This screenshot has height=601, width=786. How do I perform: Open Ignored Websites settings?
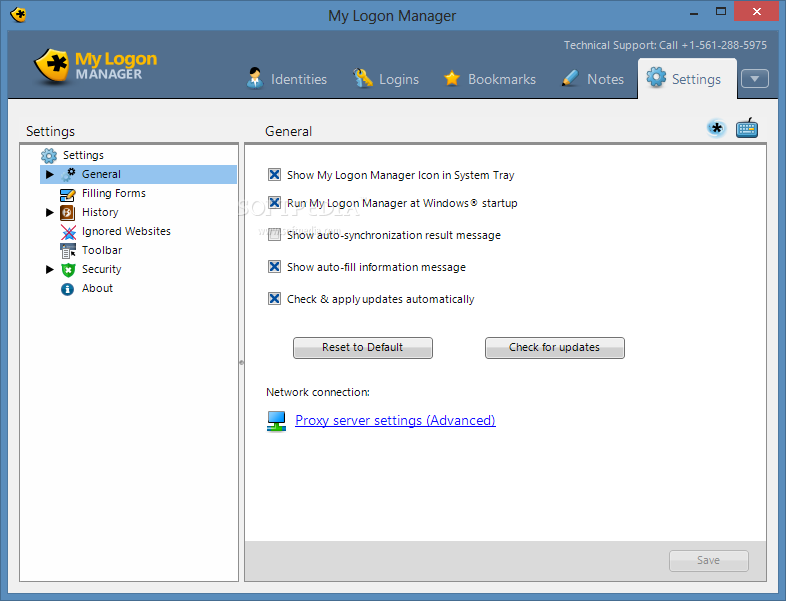(126, 231)
